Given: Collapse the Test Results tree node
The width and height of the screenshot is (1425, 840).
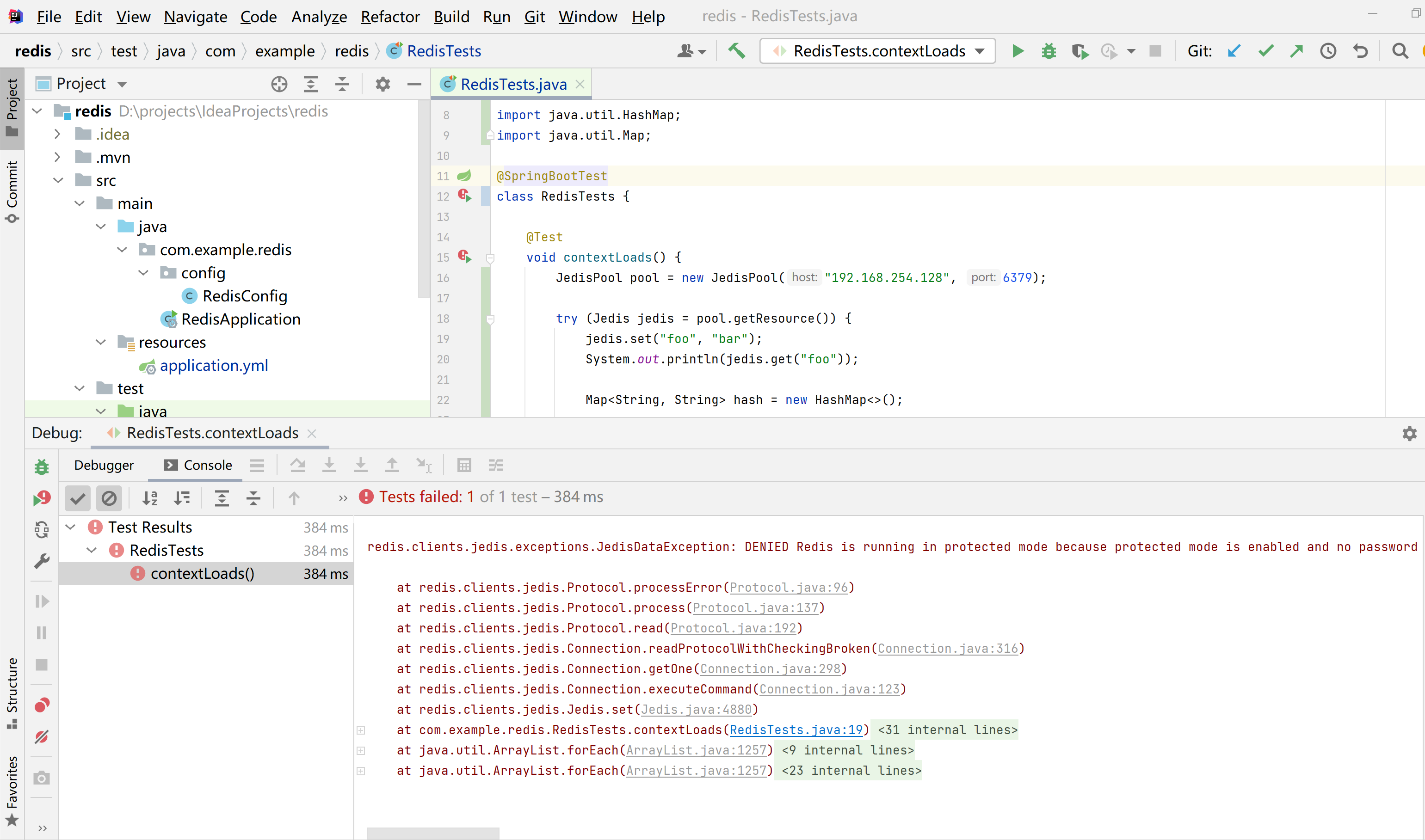Looking at the screenshot, I should (x=71, y=527).
